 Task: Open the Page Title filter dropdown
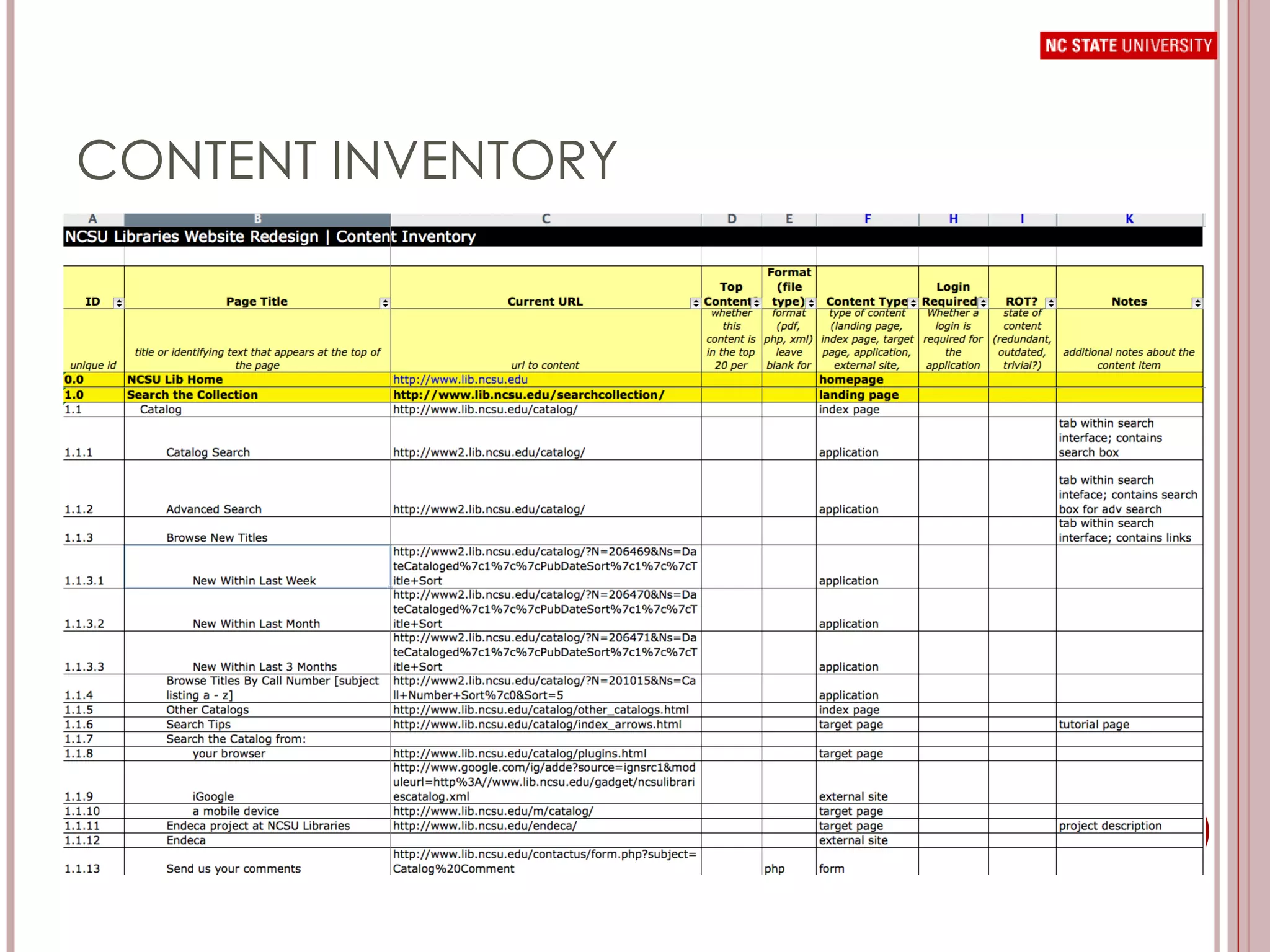pyautogui.click(x=384, y=302)
